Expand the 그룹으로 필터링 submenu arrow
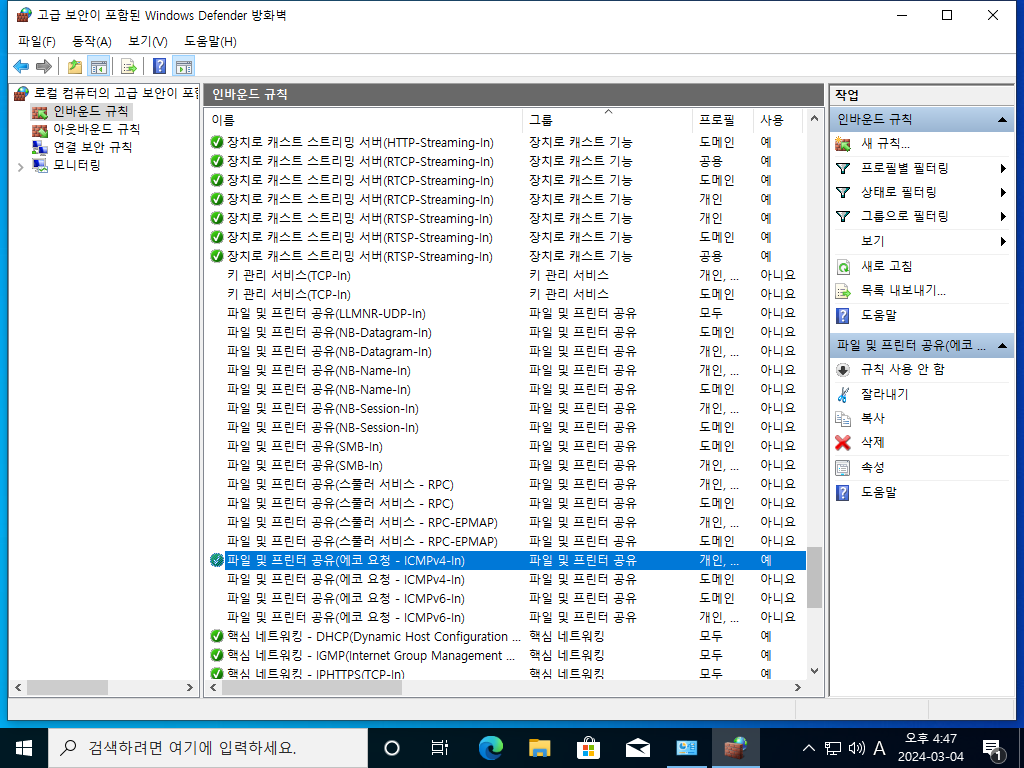 1003,216
